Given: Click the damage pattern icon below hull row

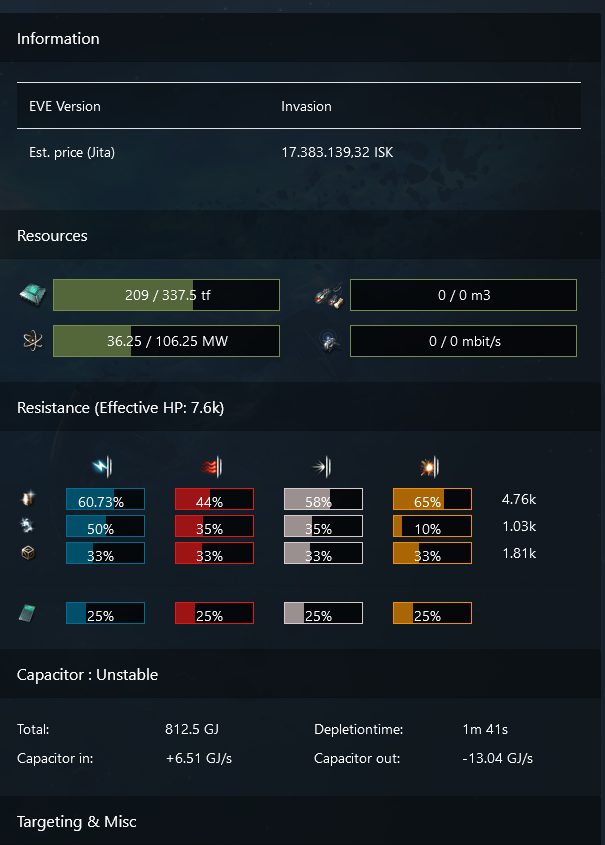Looking at the screenshot, I should pyautogui.click(x=29, y=613).
